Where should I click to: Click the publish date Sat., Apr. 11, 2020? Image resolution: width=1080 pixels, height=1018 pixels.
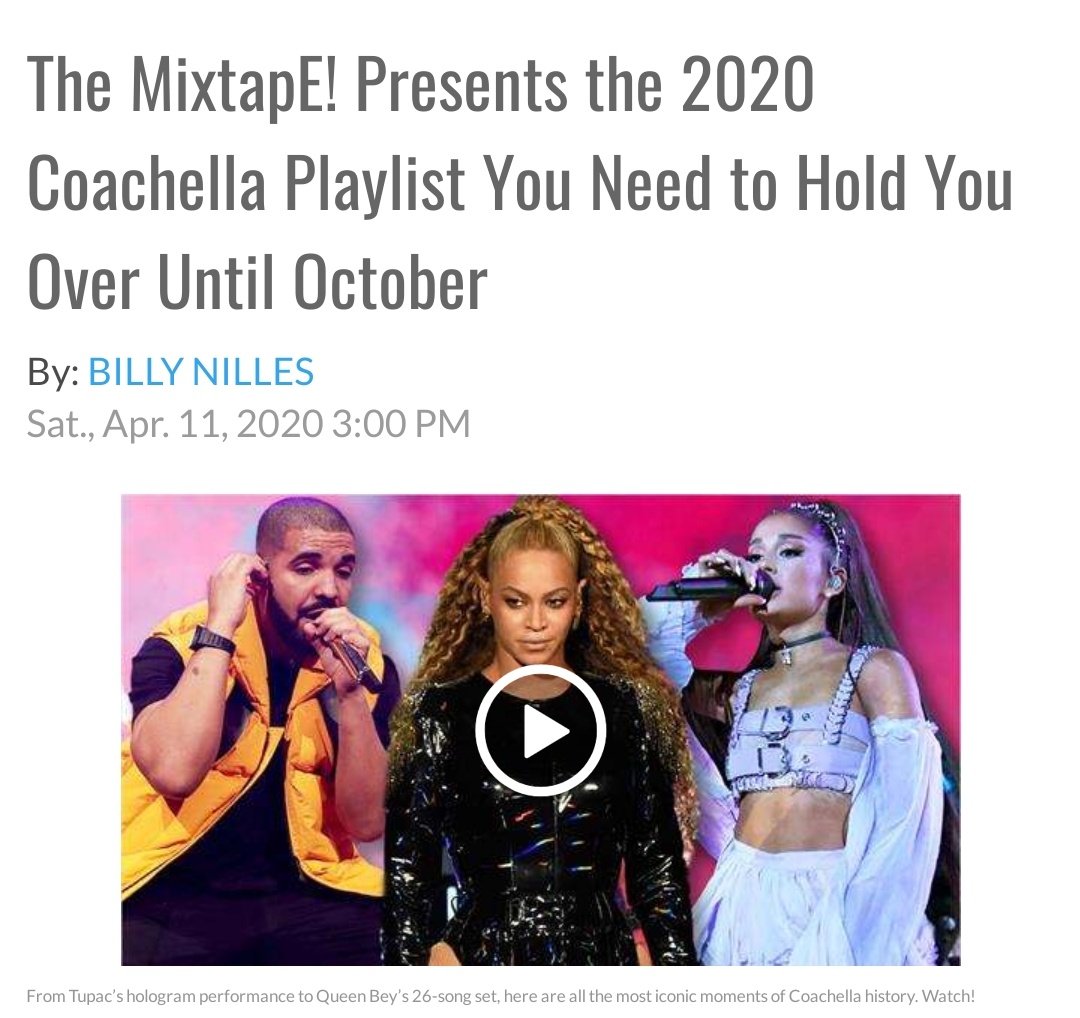(x=175, y=423)
